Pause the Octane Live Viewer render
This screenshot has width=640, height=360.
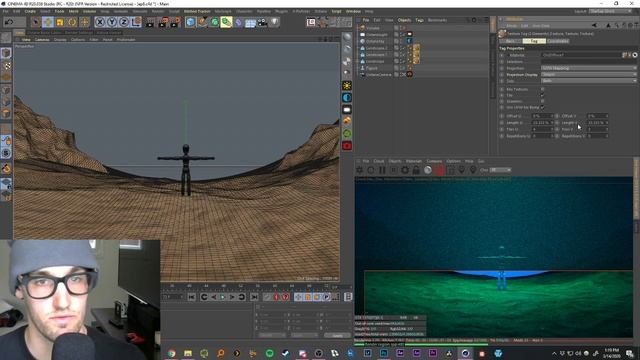(x=382, y=170)
